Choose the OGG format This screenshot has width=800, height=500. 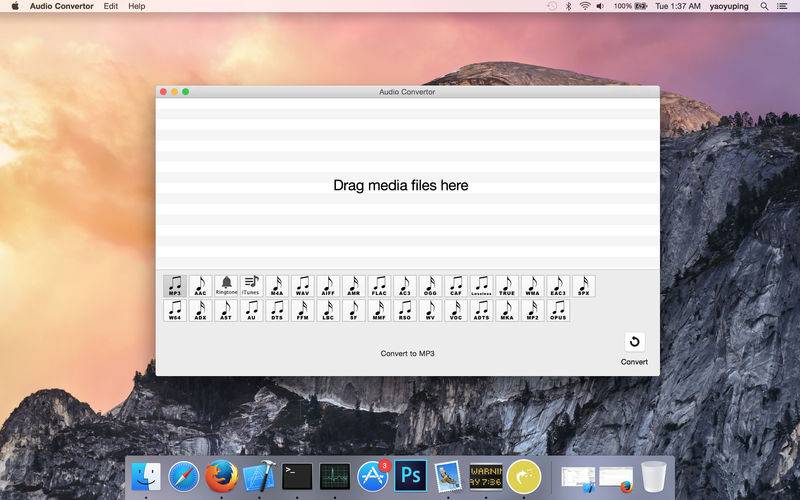tap(430, 286)
